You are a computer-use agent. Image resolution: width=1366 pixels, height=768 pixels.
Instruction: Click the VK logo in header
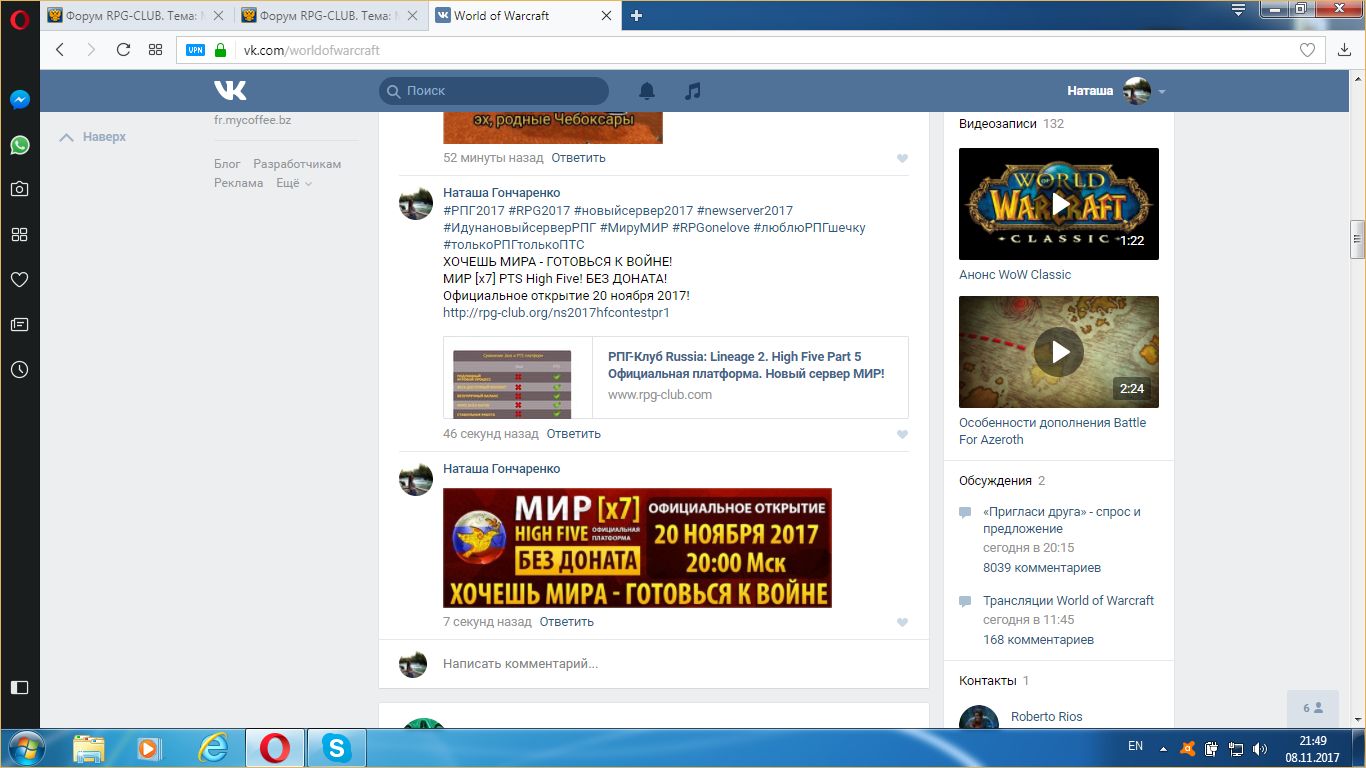[x=230, y=91]
